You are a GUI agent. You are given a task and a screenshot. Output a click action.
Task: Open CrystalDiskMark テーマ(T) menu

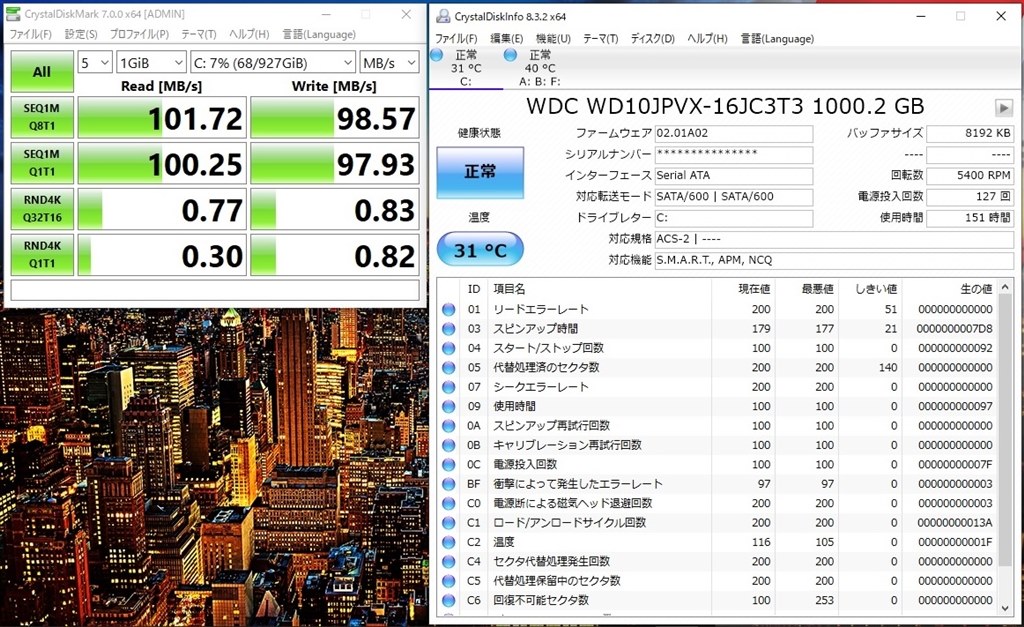click(199, 34)
